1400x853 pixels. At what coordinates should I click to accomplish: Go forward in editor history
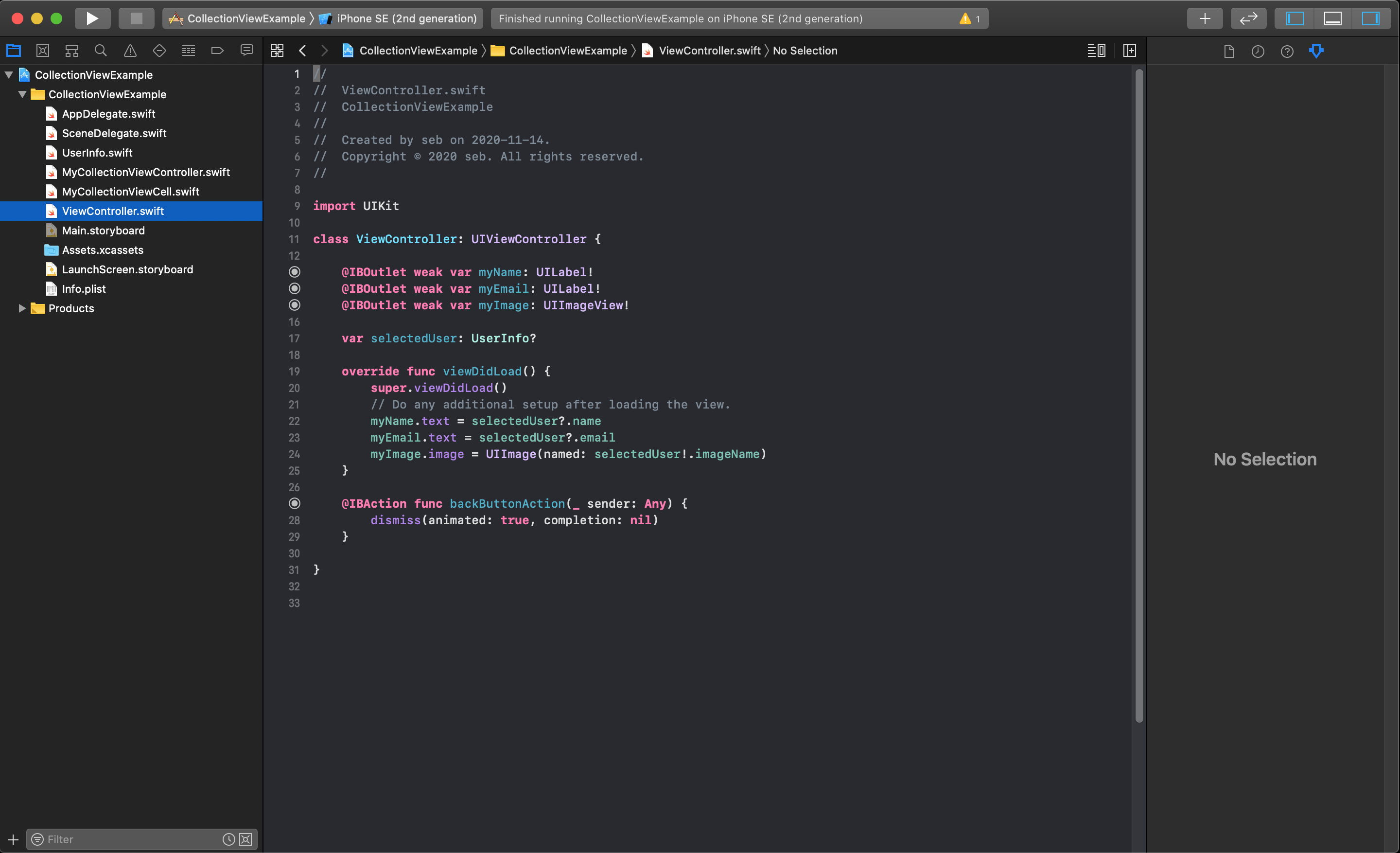[x=324, y=51]
